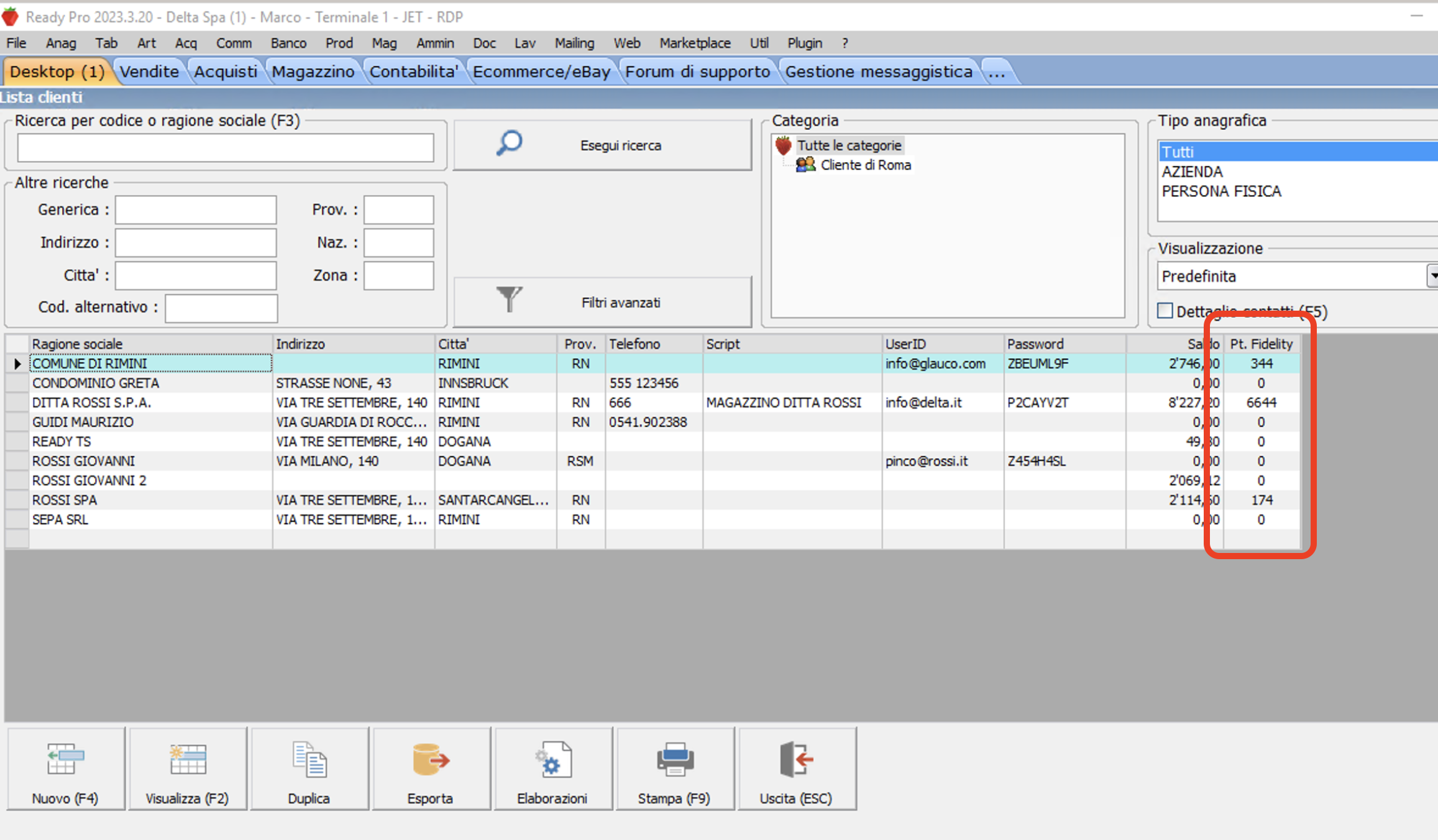The width and height of the screenshot is (1438, 840).
Task: Open the Visualizzazione Predefinita dropdown
Action: 1432,276
